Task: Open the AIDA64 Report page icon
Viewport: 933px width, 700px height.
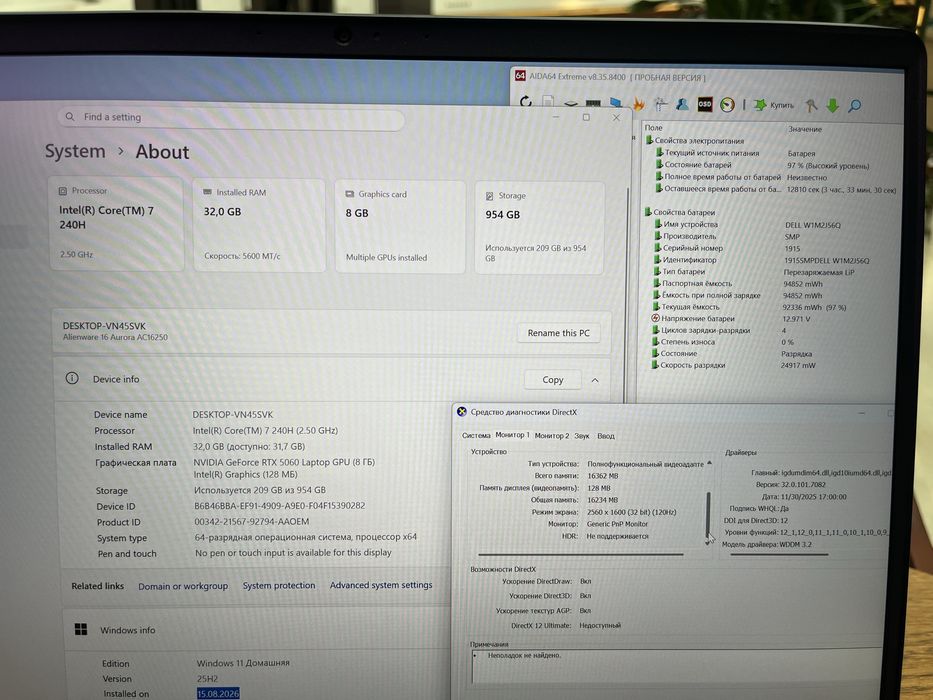Action: (548, 102)
